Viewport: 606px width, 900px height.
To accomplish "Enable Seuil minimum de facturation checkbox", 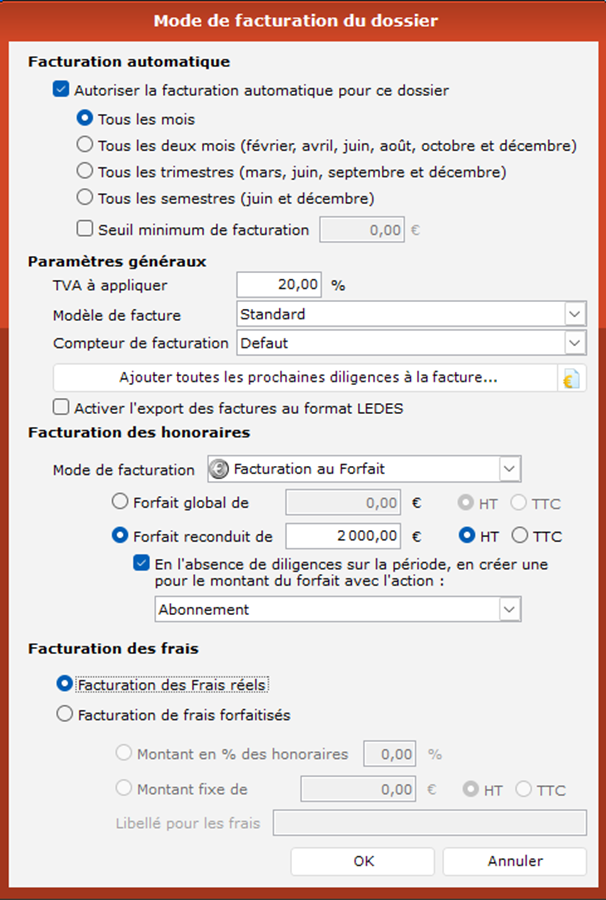I will coord(85,229).
